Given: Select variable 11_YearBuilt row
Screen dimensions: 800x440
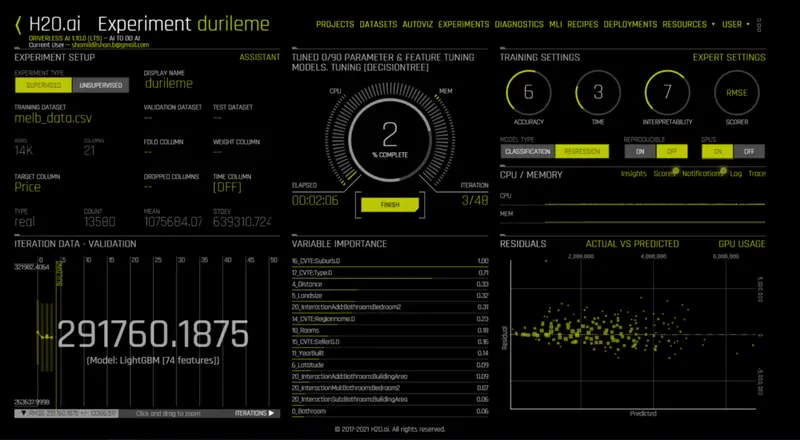Looking at the screenshot, I should coord(390,353).
